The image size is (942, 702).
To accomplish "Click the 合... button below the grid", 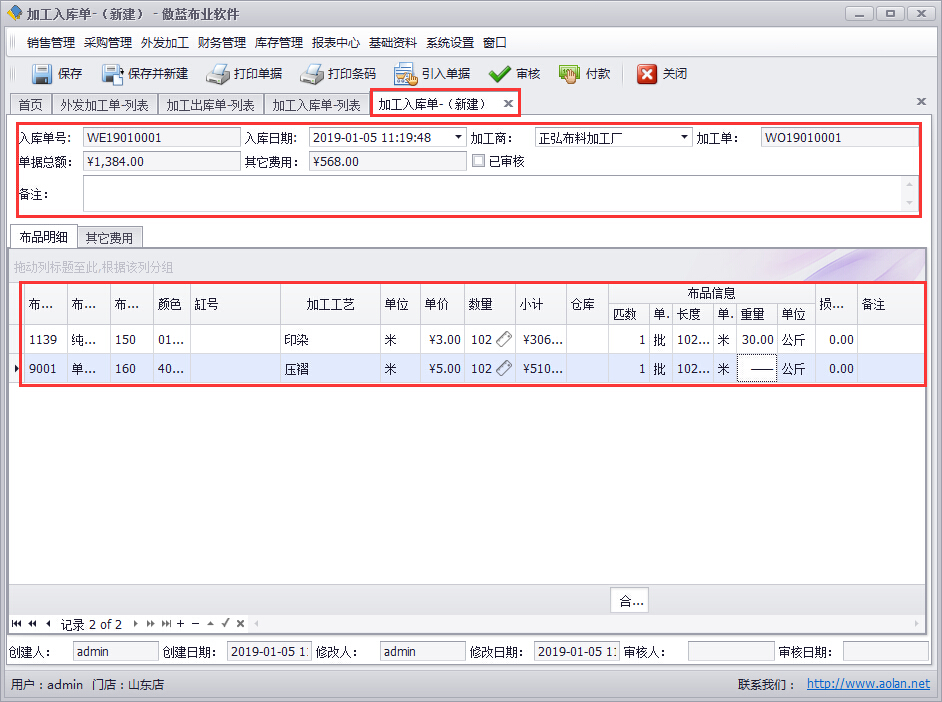I will pos(630,601).
